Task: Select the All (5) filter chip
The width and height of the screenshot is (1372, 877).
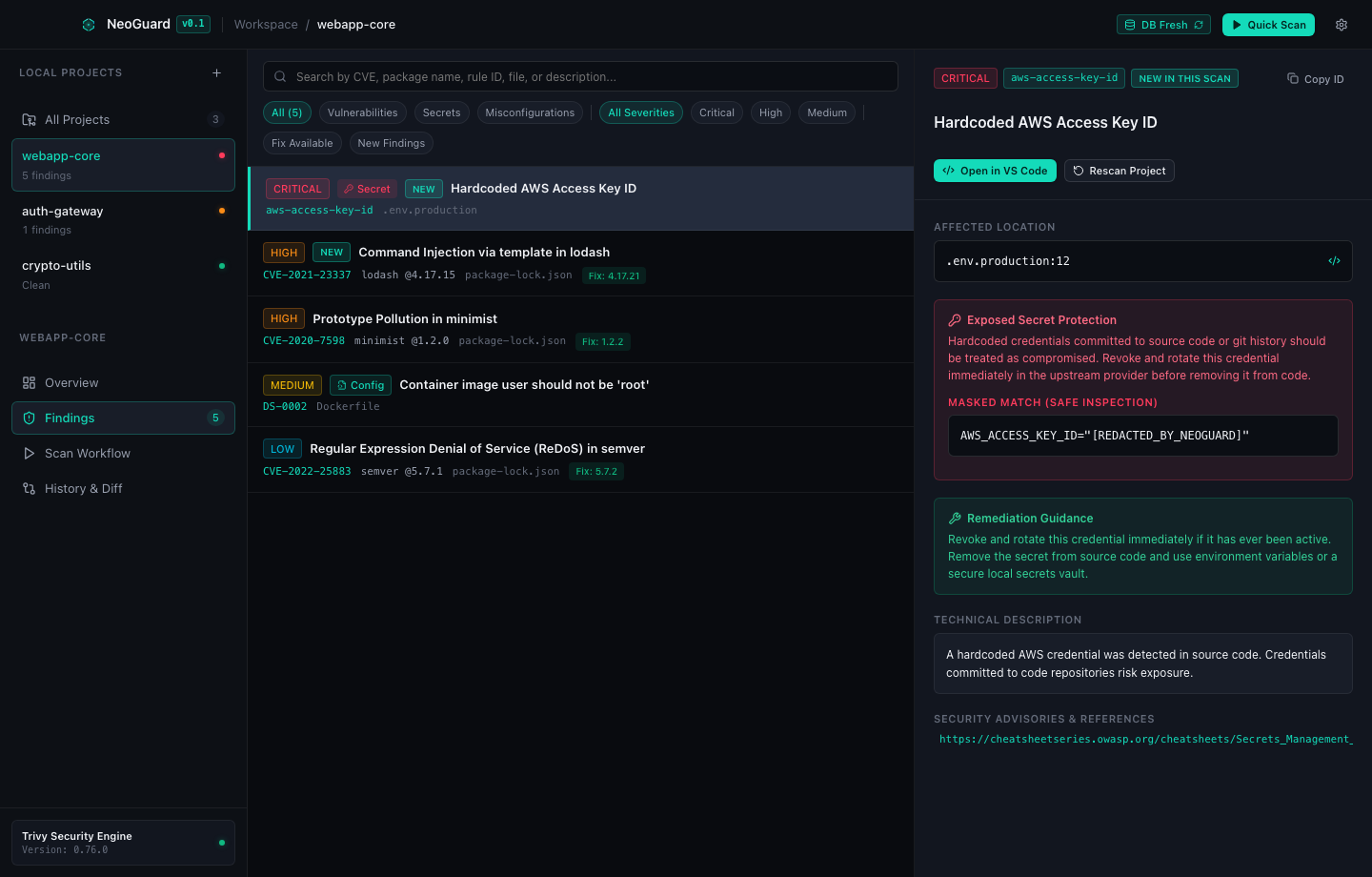Action: pos(287,112)
